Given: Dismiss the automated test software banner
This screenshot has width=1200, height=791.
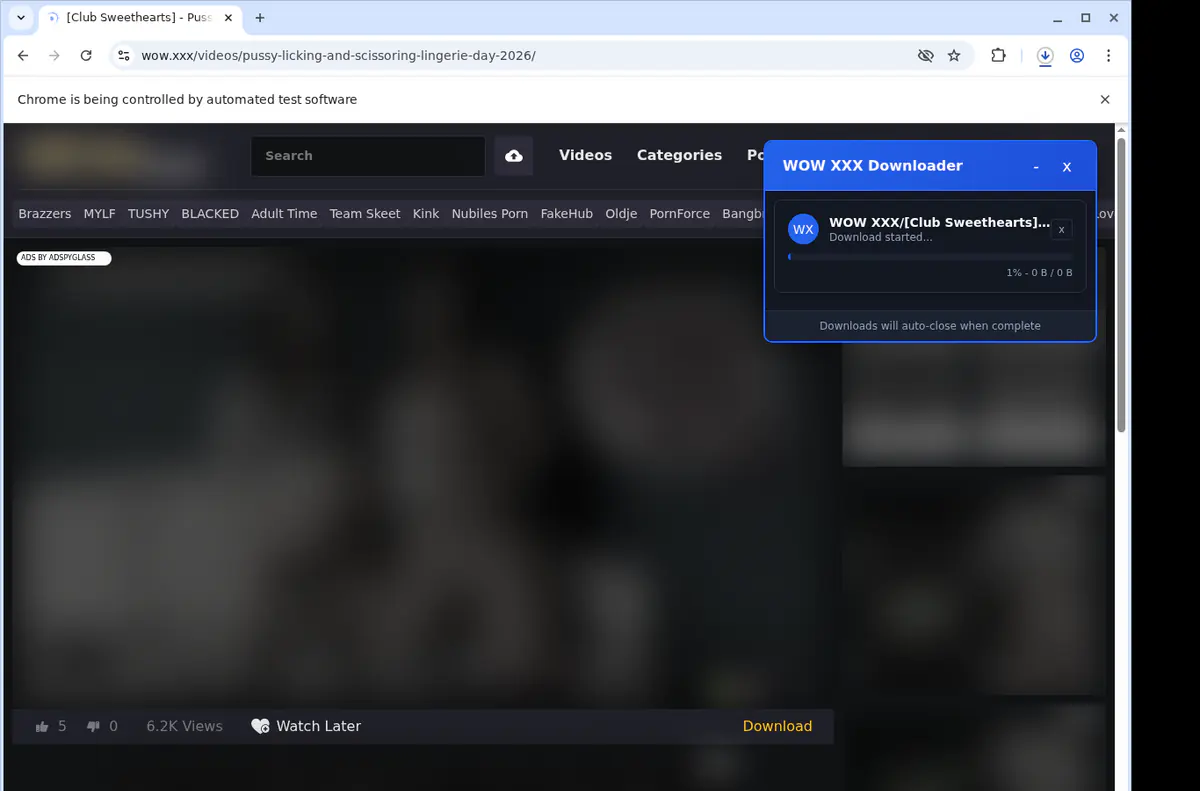Looking at the screenshot, I should (1105, 100).
